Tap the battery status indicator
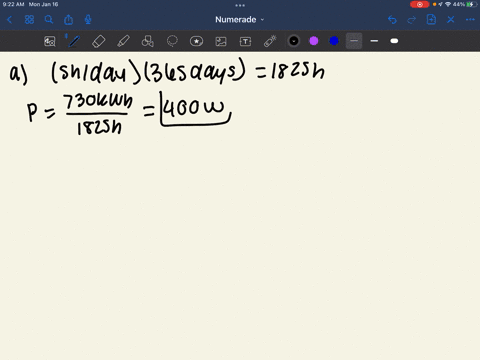 tap(471, 4)
